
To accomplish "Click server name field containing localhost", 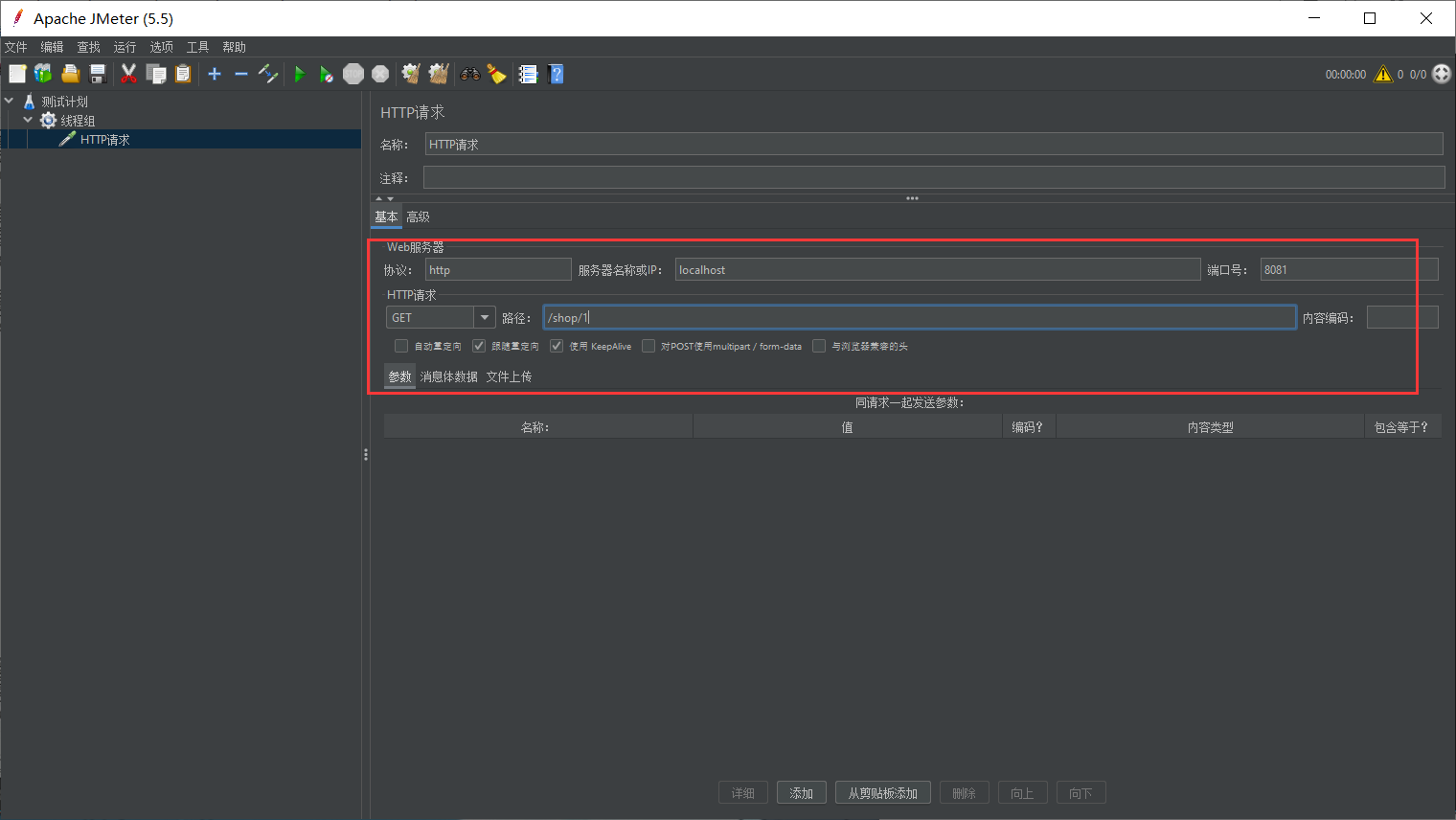I will point(938,269).
